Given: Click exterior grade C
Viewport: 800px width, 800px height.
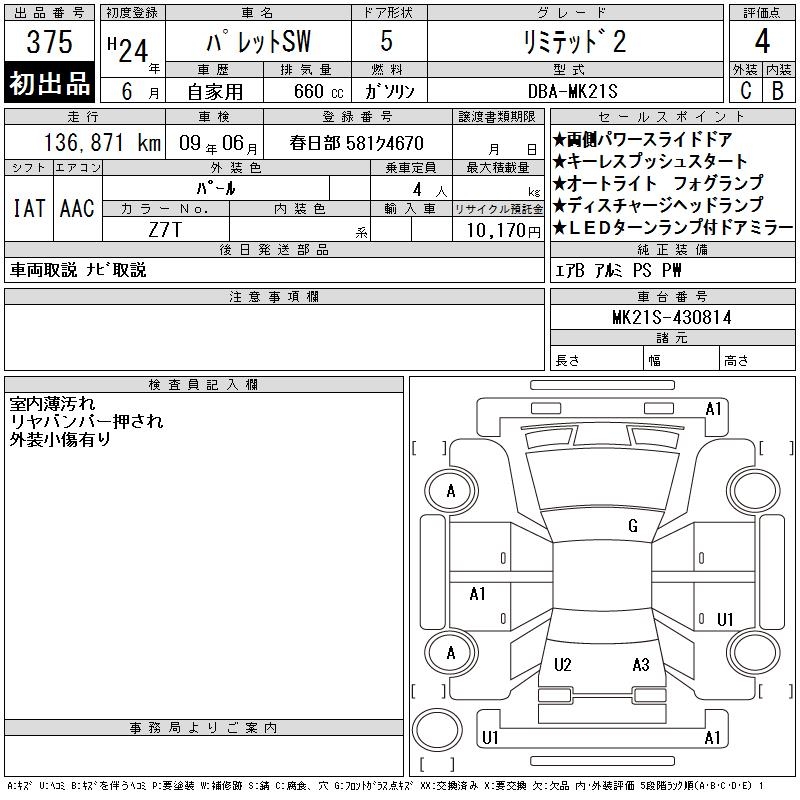Looking at the screenshot, I should point(745,90).
